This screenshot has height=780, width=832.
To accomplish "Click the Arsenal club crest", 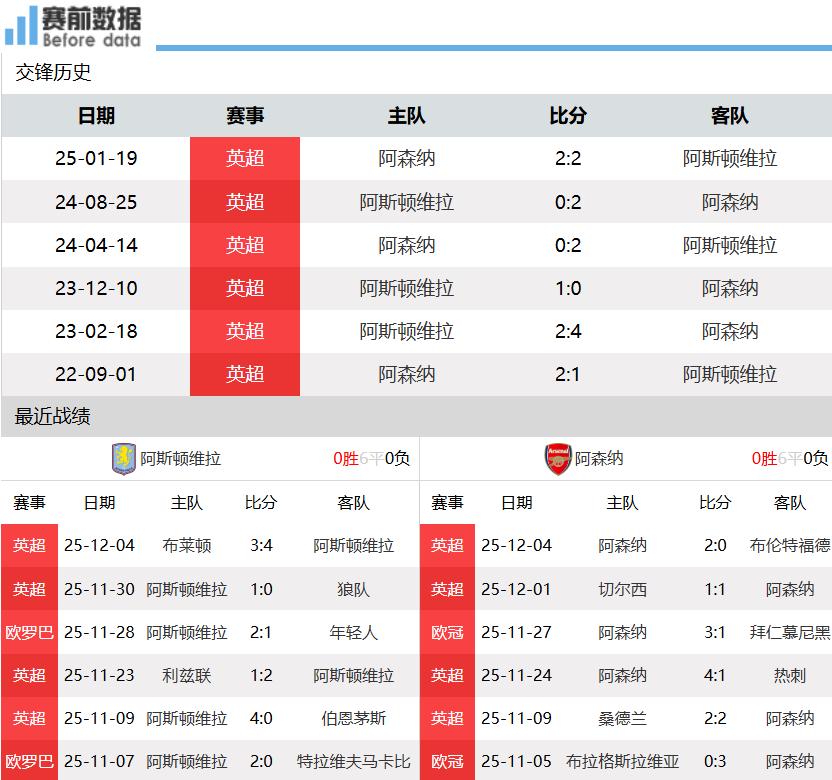I will (557, 459).
